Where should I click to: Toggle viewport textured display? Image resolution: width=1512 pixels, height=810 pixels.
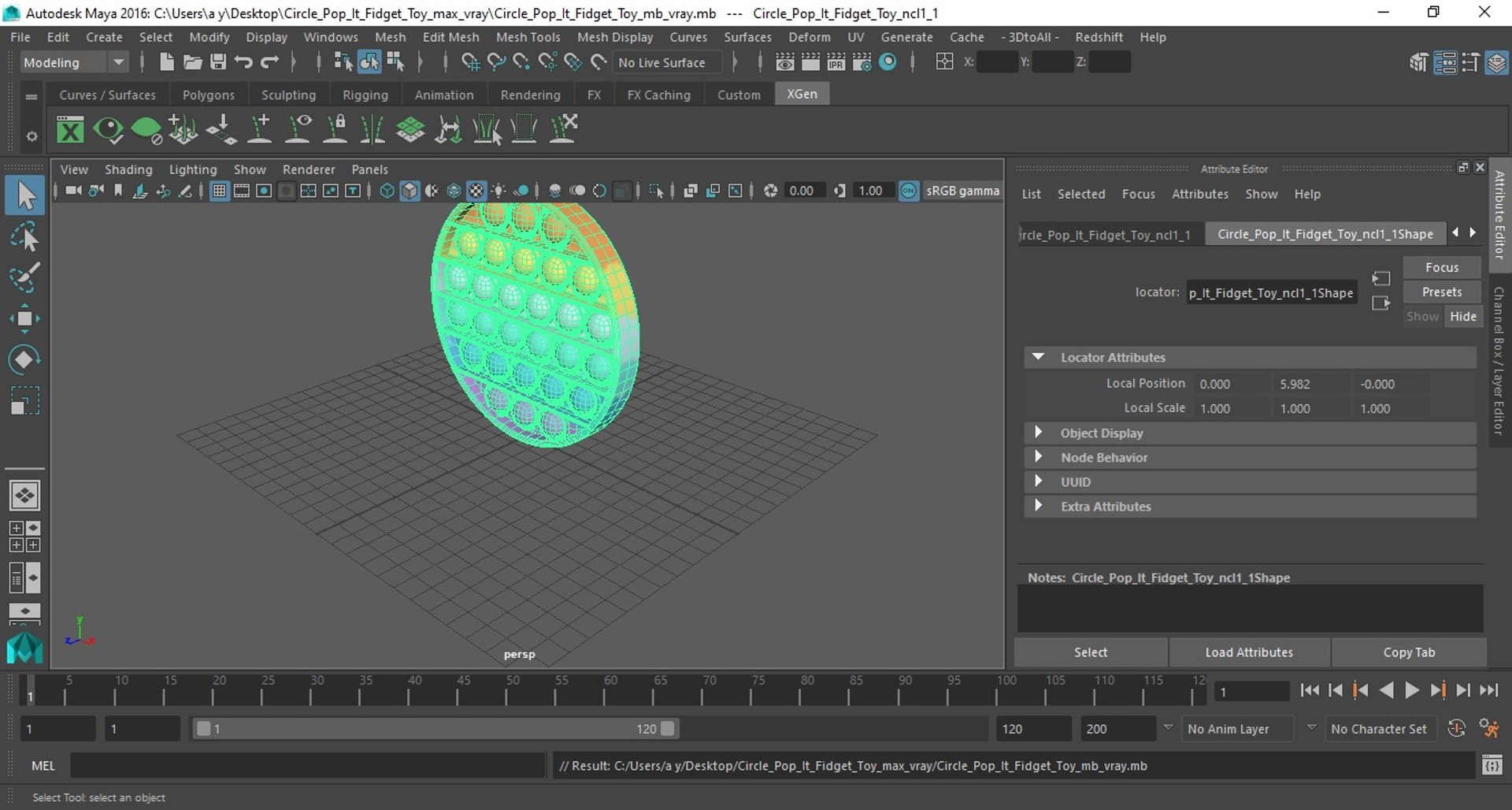[476, 191]
